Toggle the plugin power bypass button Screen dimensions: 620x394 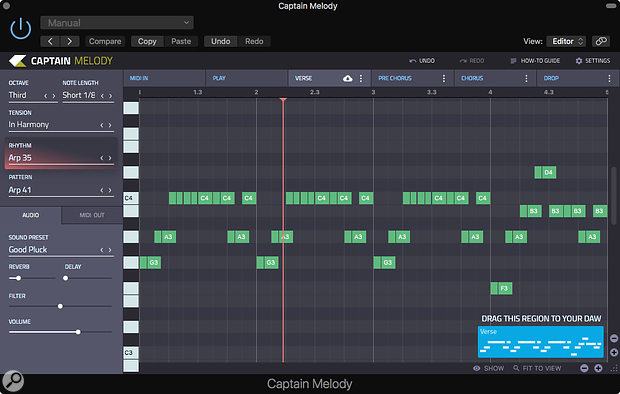click(21, 29)
